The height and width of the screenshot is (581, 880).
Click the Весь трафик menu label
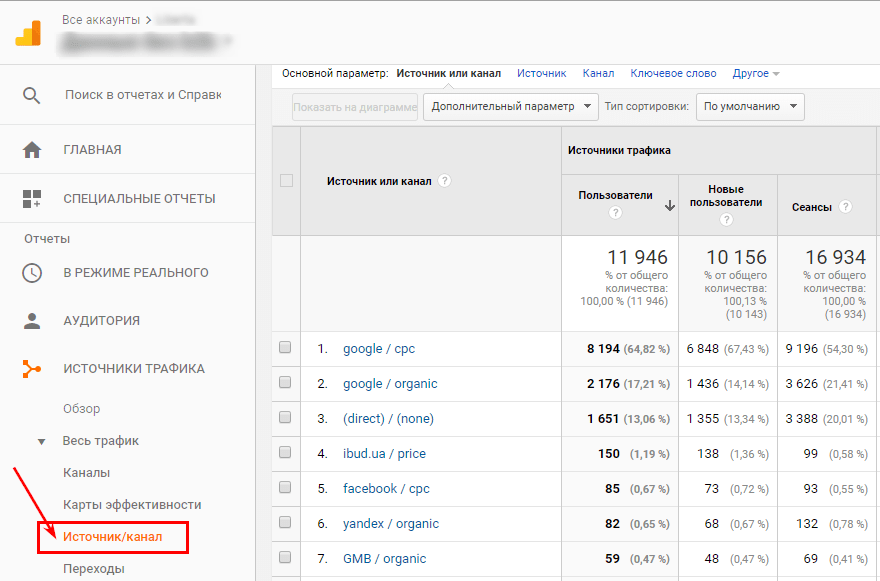click(x=100, y=441)
